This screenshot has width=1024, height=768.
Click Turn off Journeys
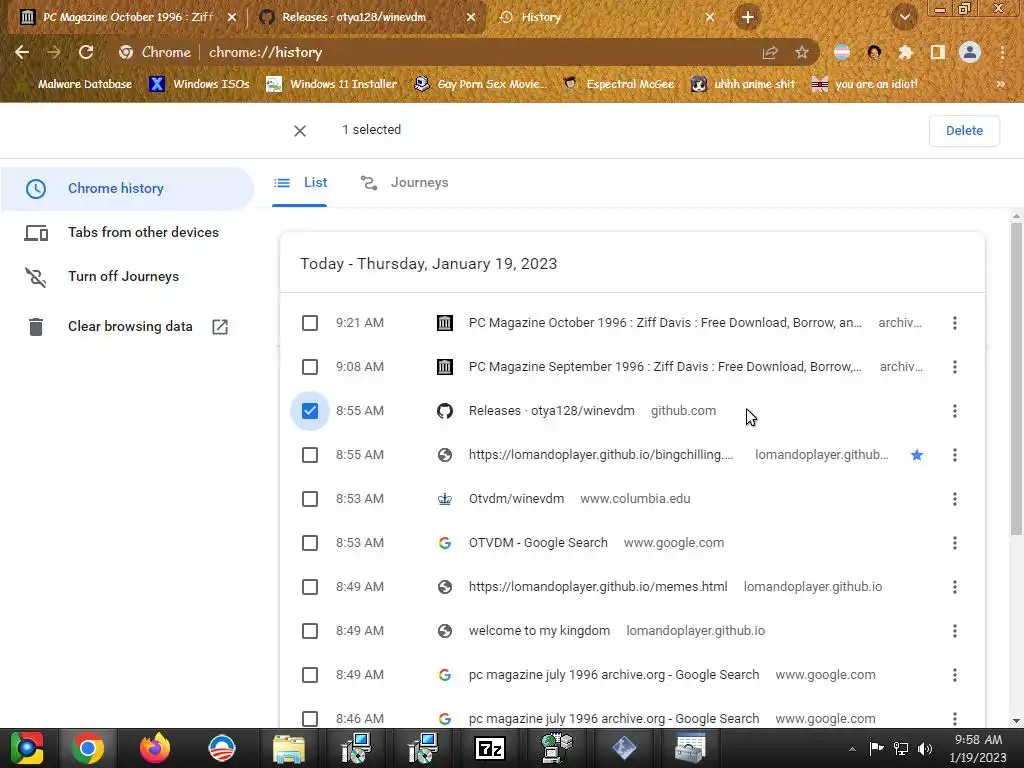coord(127,276)
